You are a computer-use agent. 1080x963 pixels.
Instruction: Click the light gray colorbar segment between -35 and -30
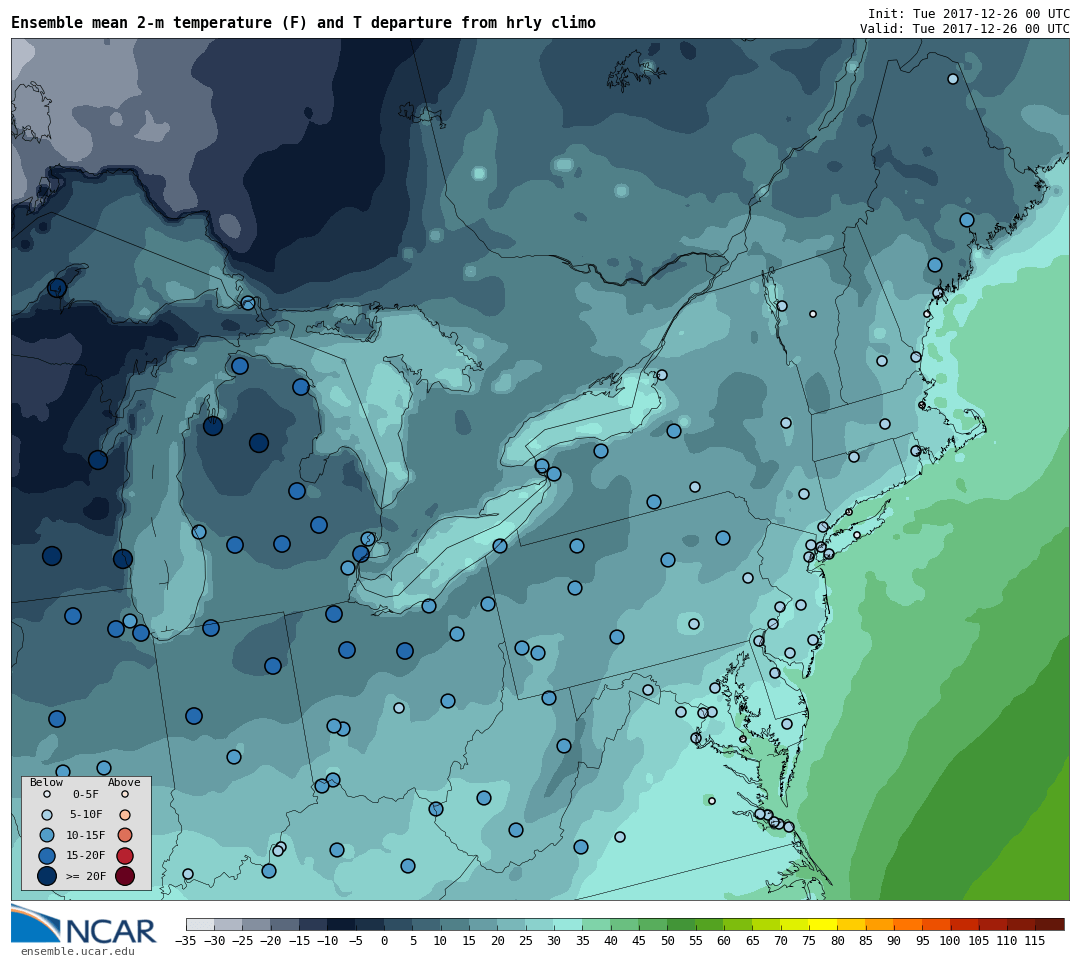(200, 924)
